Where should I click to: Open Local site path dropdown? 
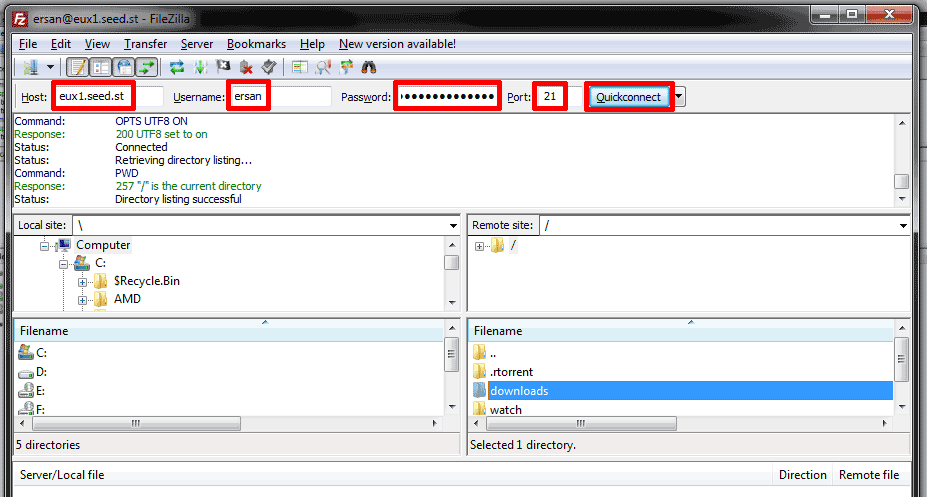(x=453, y=226)
